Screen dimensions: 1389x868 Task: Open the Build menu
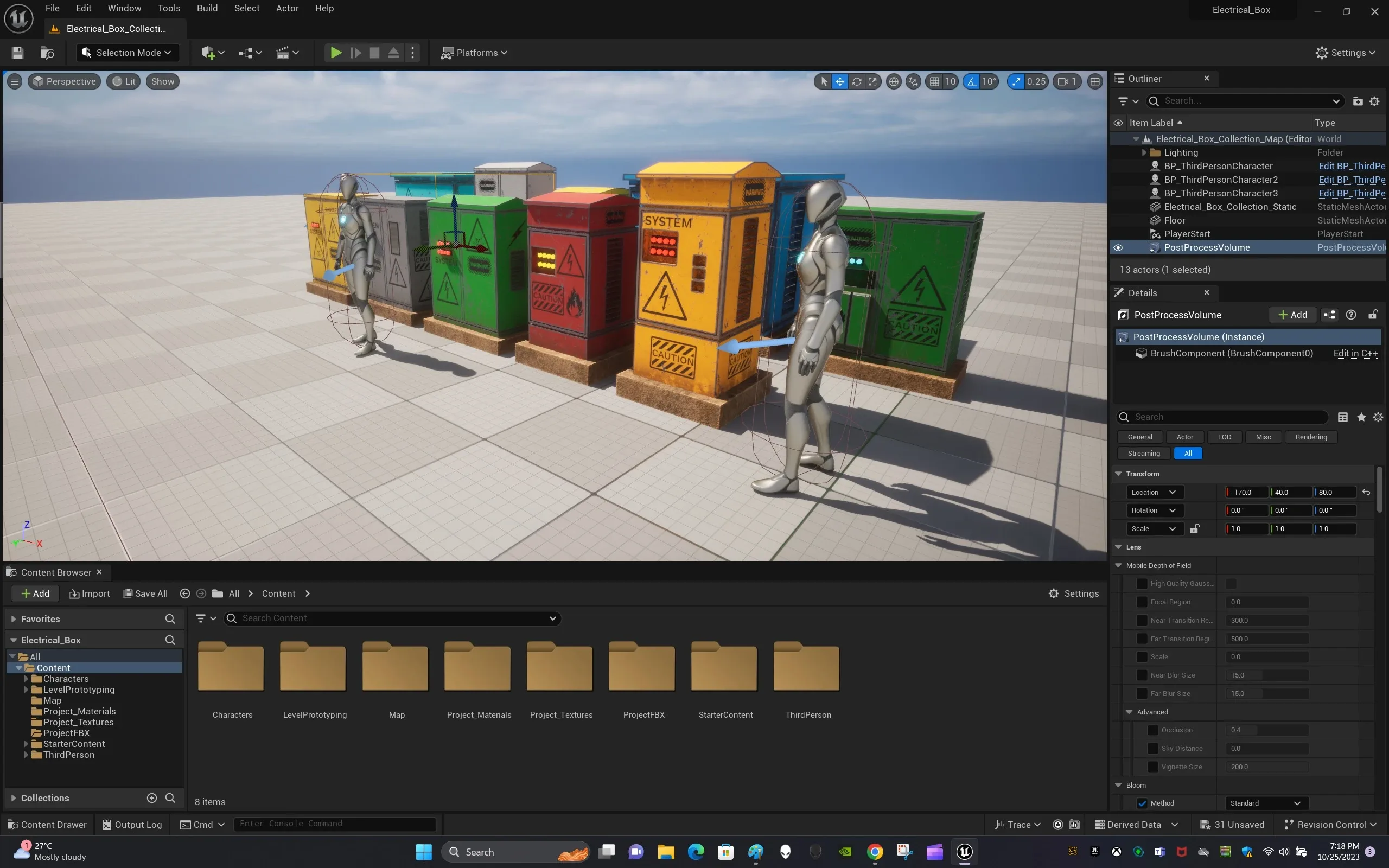pyautogui.click(x=207, y=8)
